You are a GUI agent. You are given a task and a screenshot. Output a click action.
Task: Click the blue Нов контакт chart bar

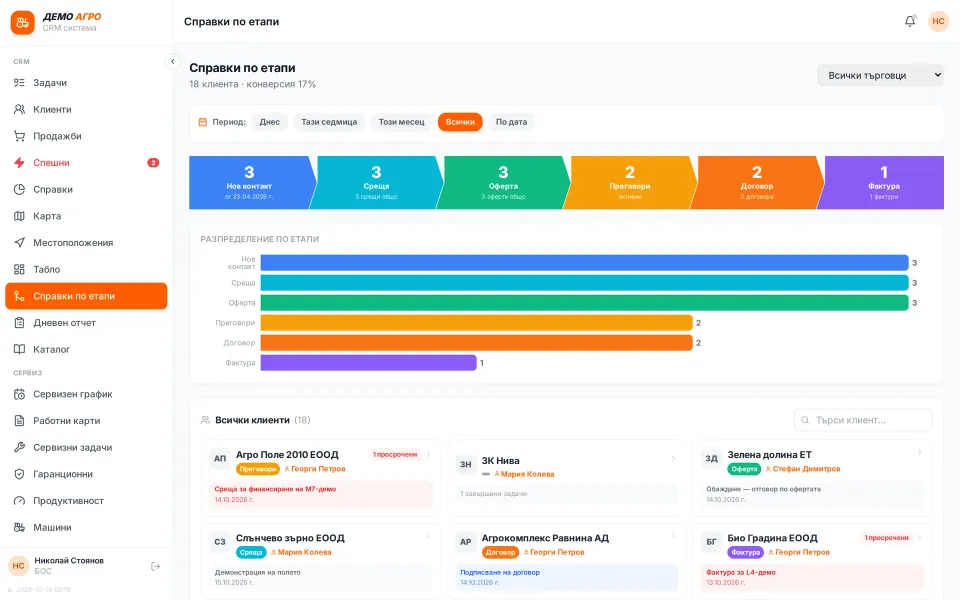click(584, 263)
